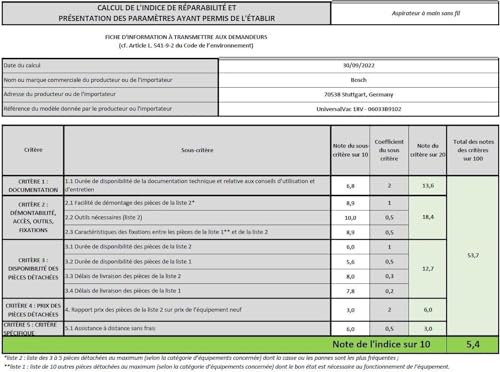Click the total 53,7 cell
Image resolution: width=500 pixels, height=372 pixels.
coord(473,256)
